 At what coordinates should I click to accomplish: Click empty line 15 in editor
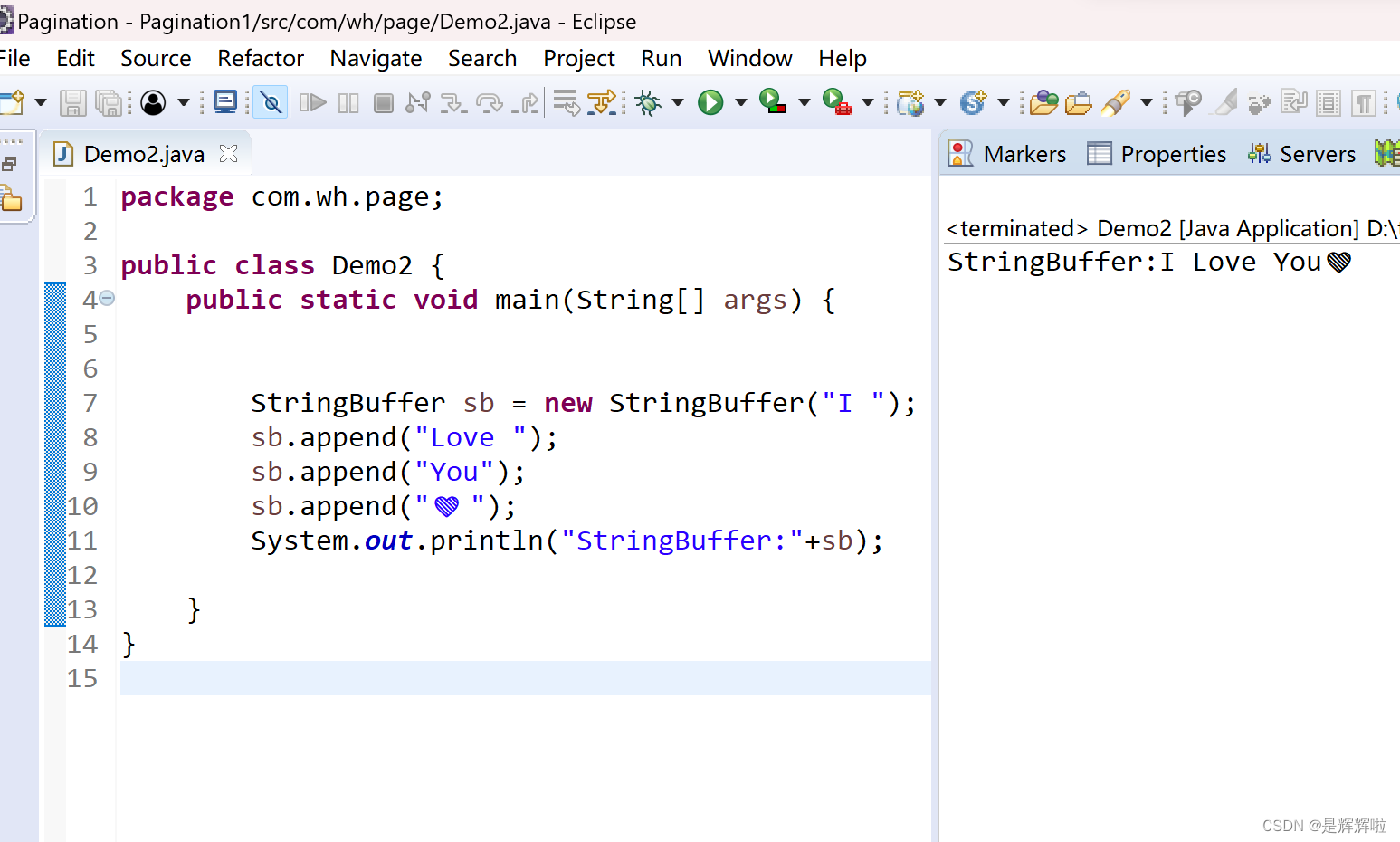click(525, 678)
